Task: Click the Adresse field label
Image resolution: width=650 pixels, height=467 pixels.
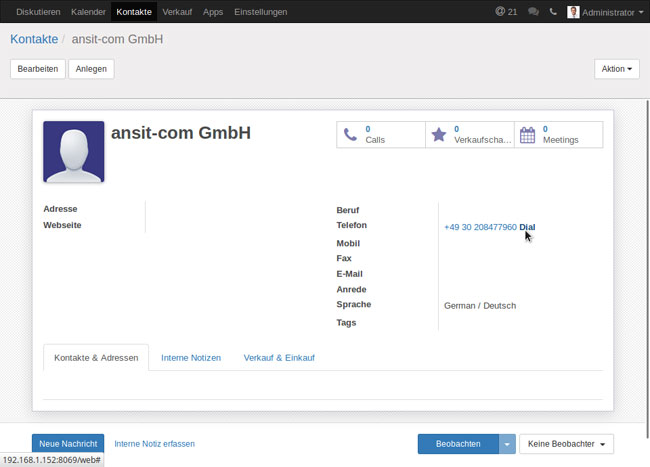Action: coord(60,209)
